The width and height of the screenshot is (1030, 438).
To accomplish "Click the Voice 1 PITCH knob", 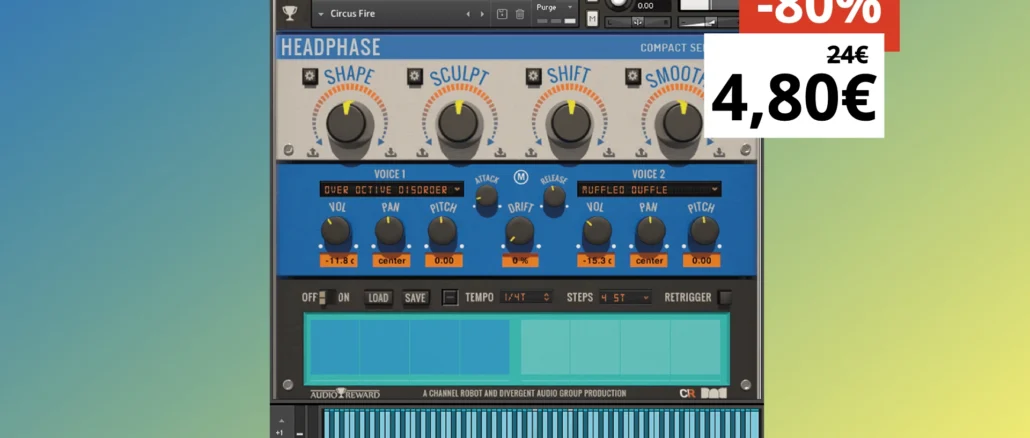I will click(442, 232).
